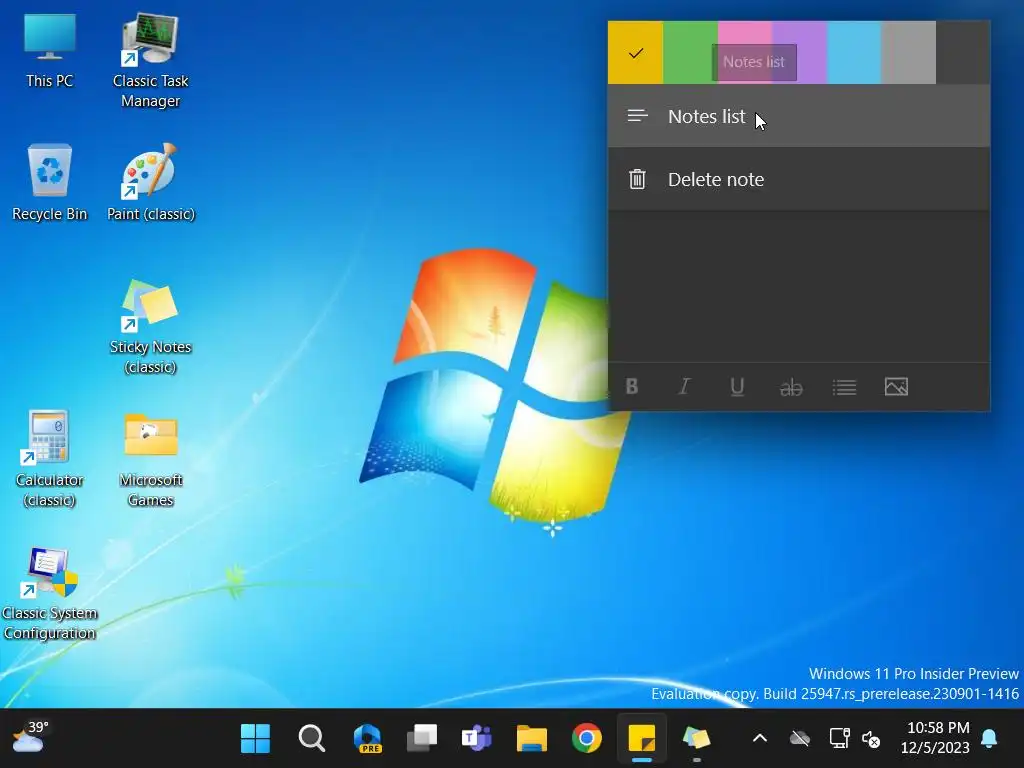Toggle bullet list in Sticky Notes
Screen dimensions: 1024x768
(x=844, y=387)
